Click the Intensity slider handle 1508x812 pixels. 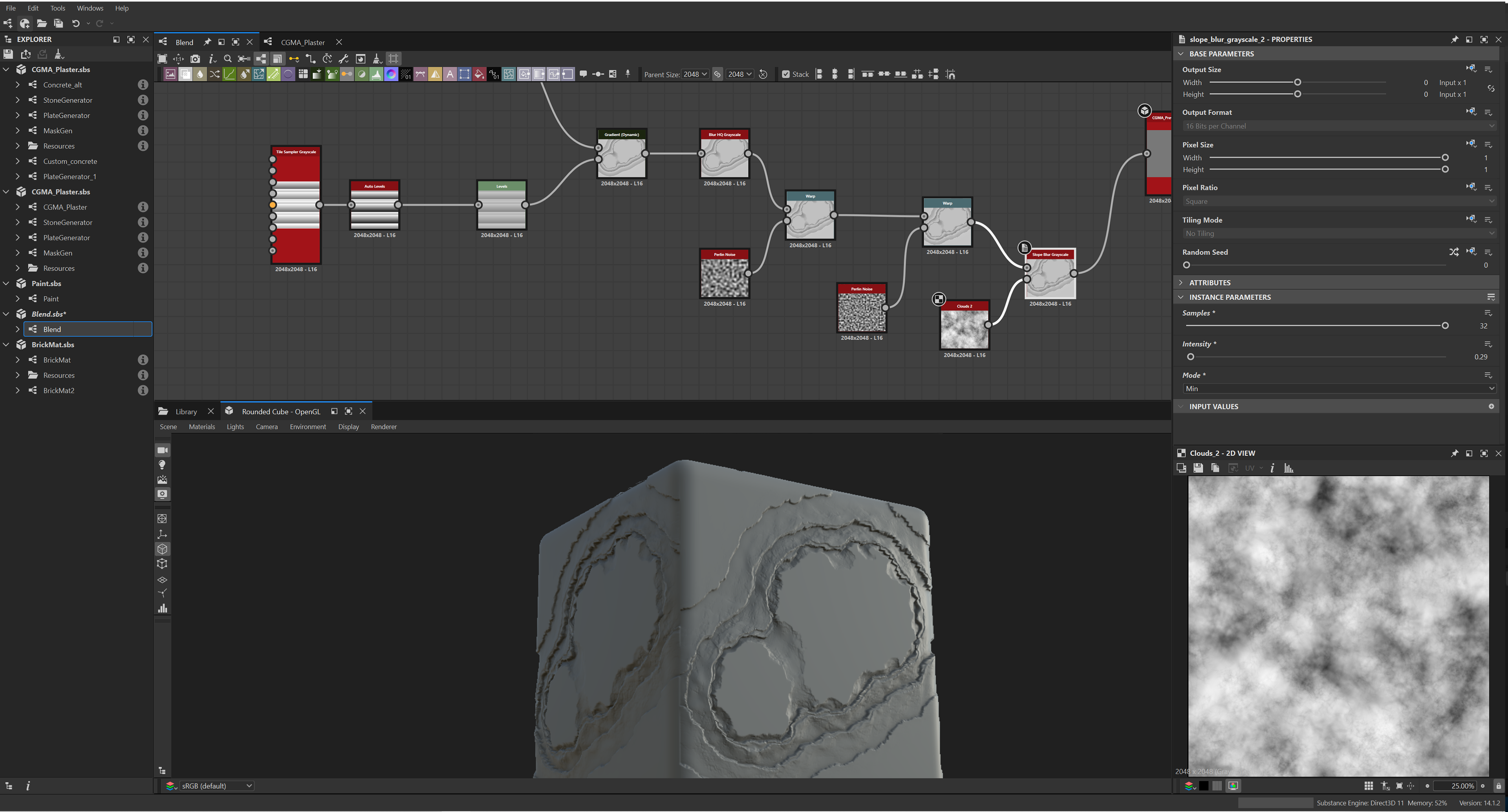point(1190,357)
